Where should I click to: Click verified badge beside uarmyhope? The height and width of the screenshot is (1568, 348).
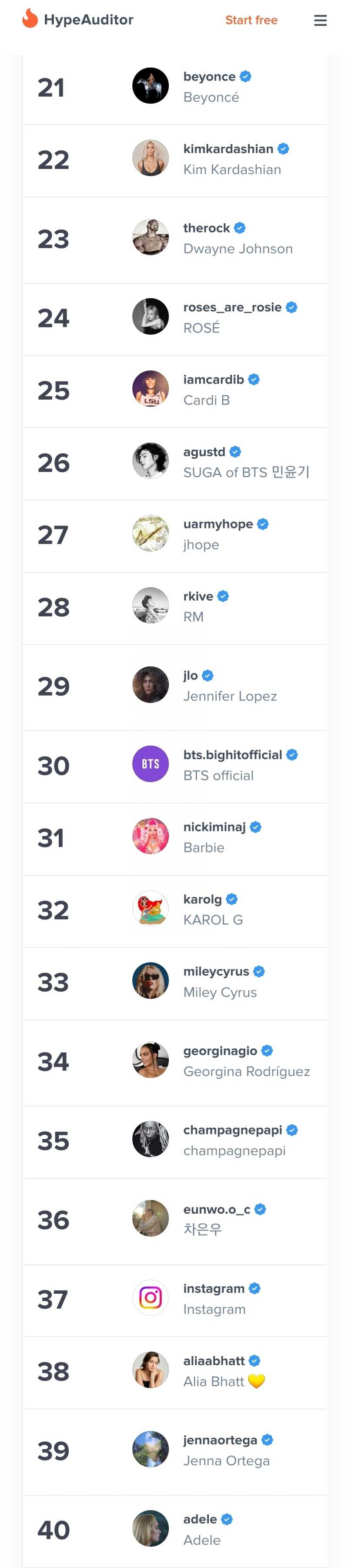point(263,524)
